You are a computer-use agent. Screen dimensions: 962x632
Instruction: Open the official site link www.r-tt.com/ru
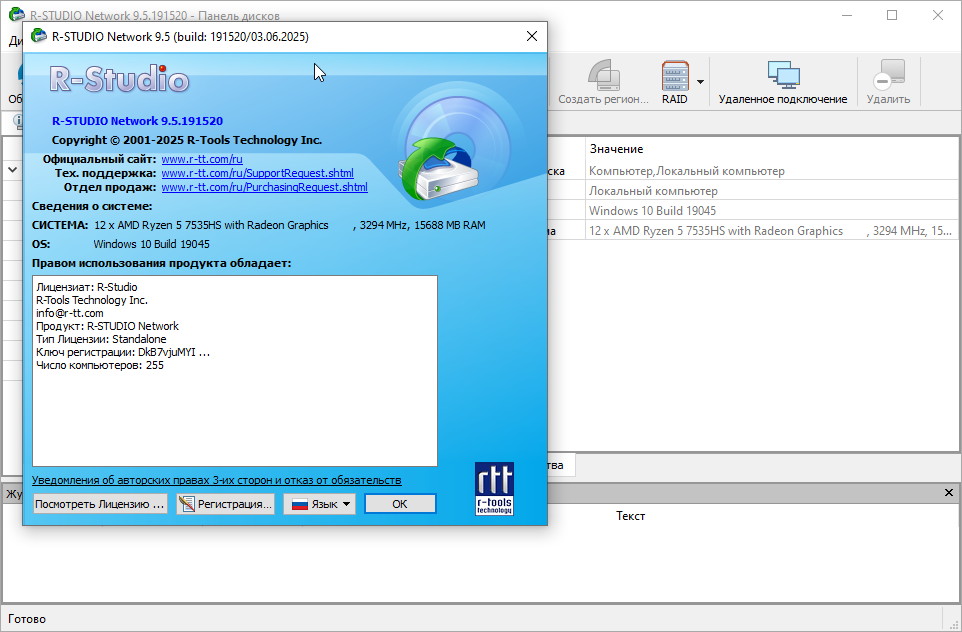point(202,159)
